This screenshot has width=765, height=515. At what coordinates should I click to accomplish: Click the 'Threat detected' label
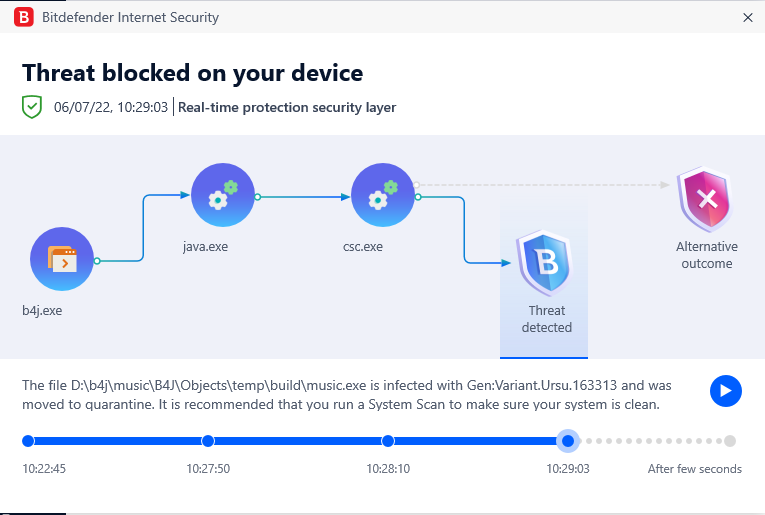(x=546, y=319)
